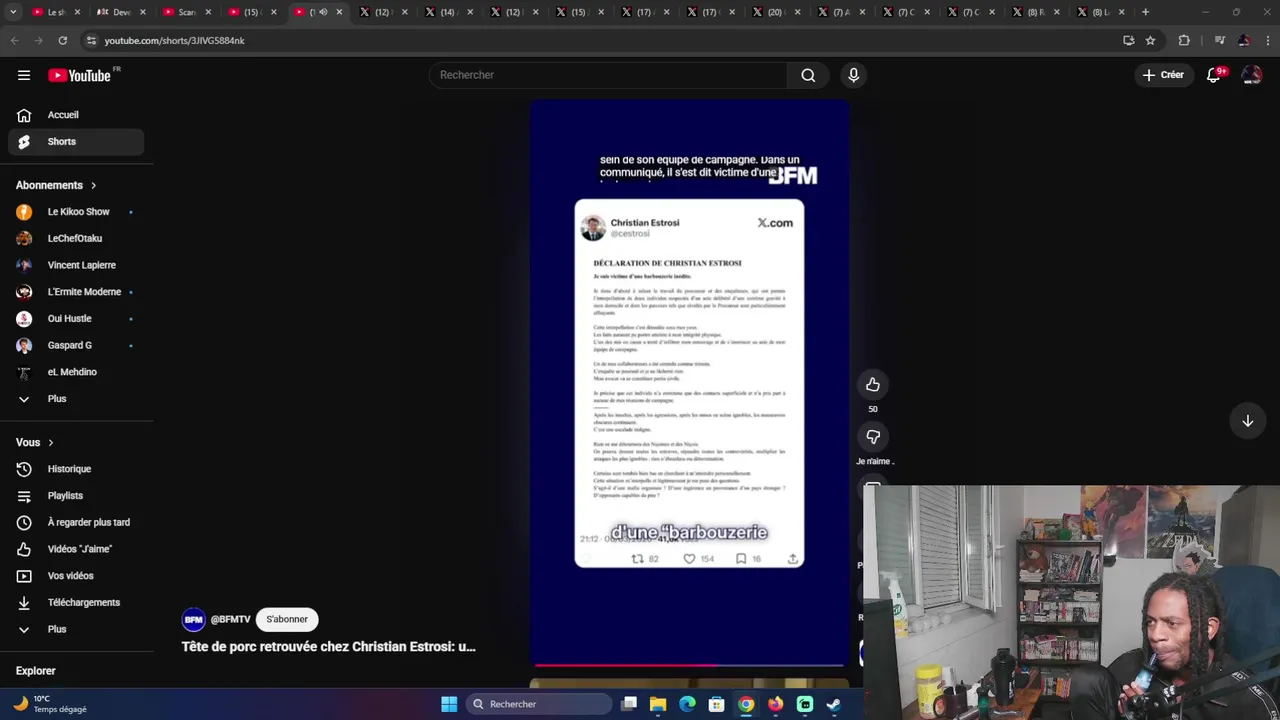Open Le Kikoo Show channel
1280x720 pixels.
click(76, 212)
